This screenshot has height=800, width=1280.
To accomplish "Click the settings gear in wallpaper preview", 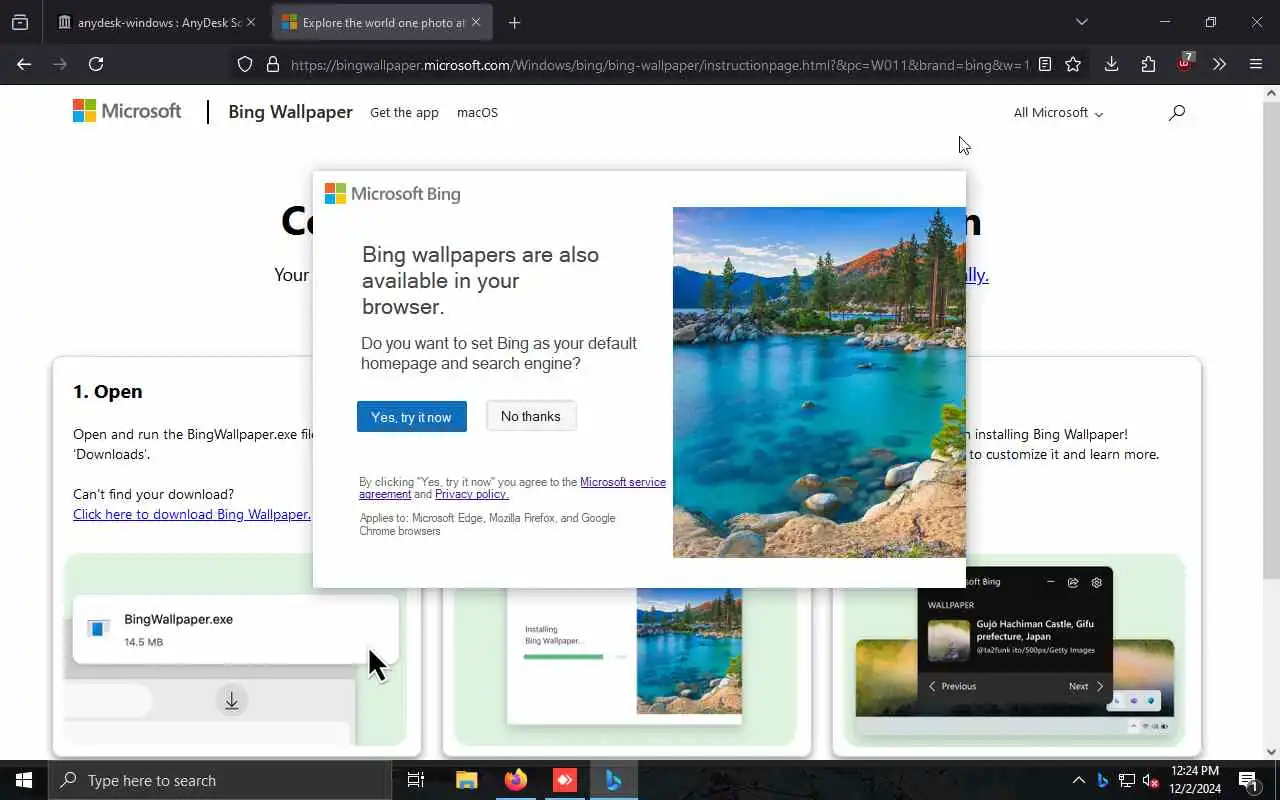I will coord(1097,582).
